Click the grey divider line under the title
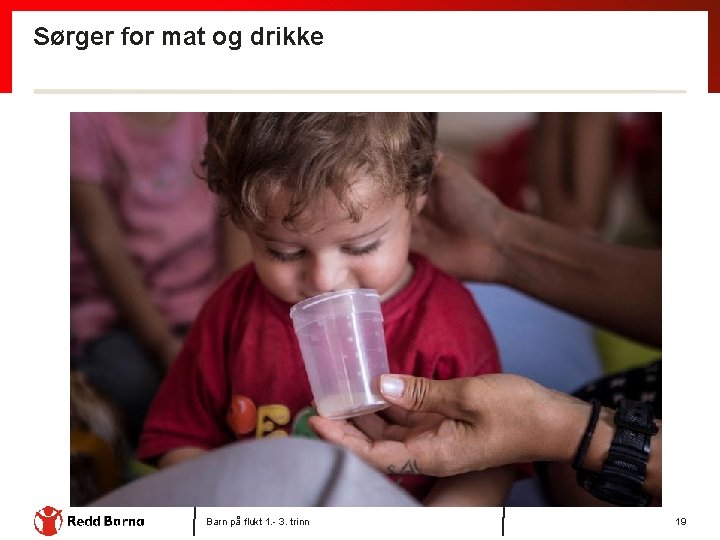The height and width of the screenshot is (540, 720). (360, 92)
